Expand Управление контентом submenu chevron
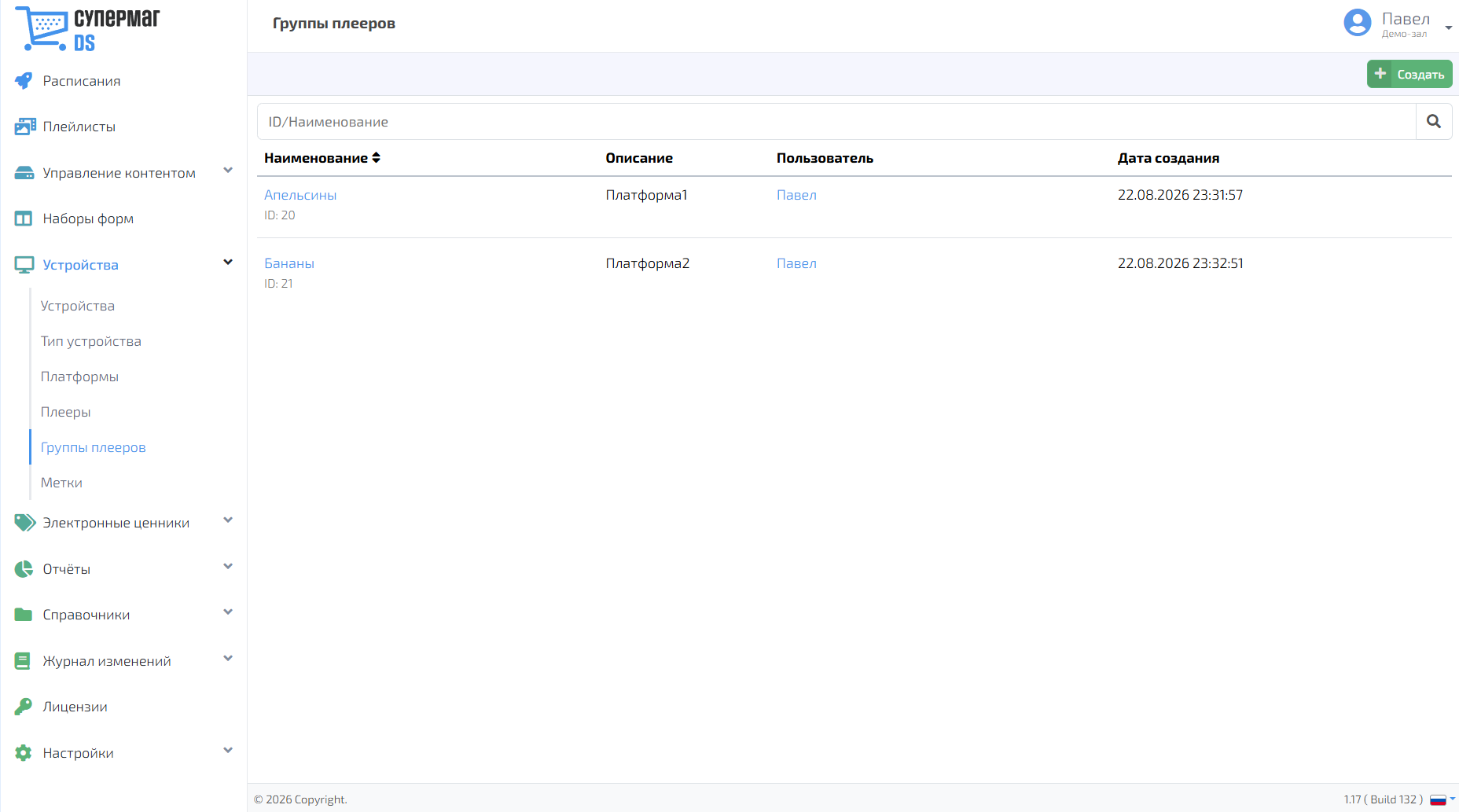This screenshot has width=1459, height=812. coord(228,171)
